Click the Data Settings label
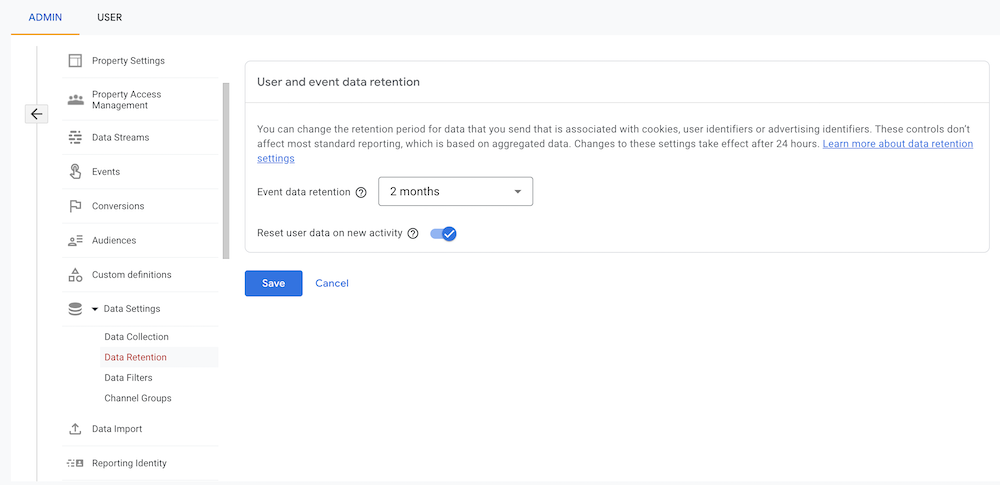 pyautogui.click(x=132, y=309)
